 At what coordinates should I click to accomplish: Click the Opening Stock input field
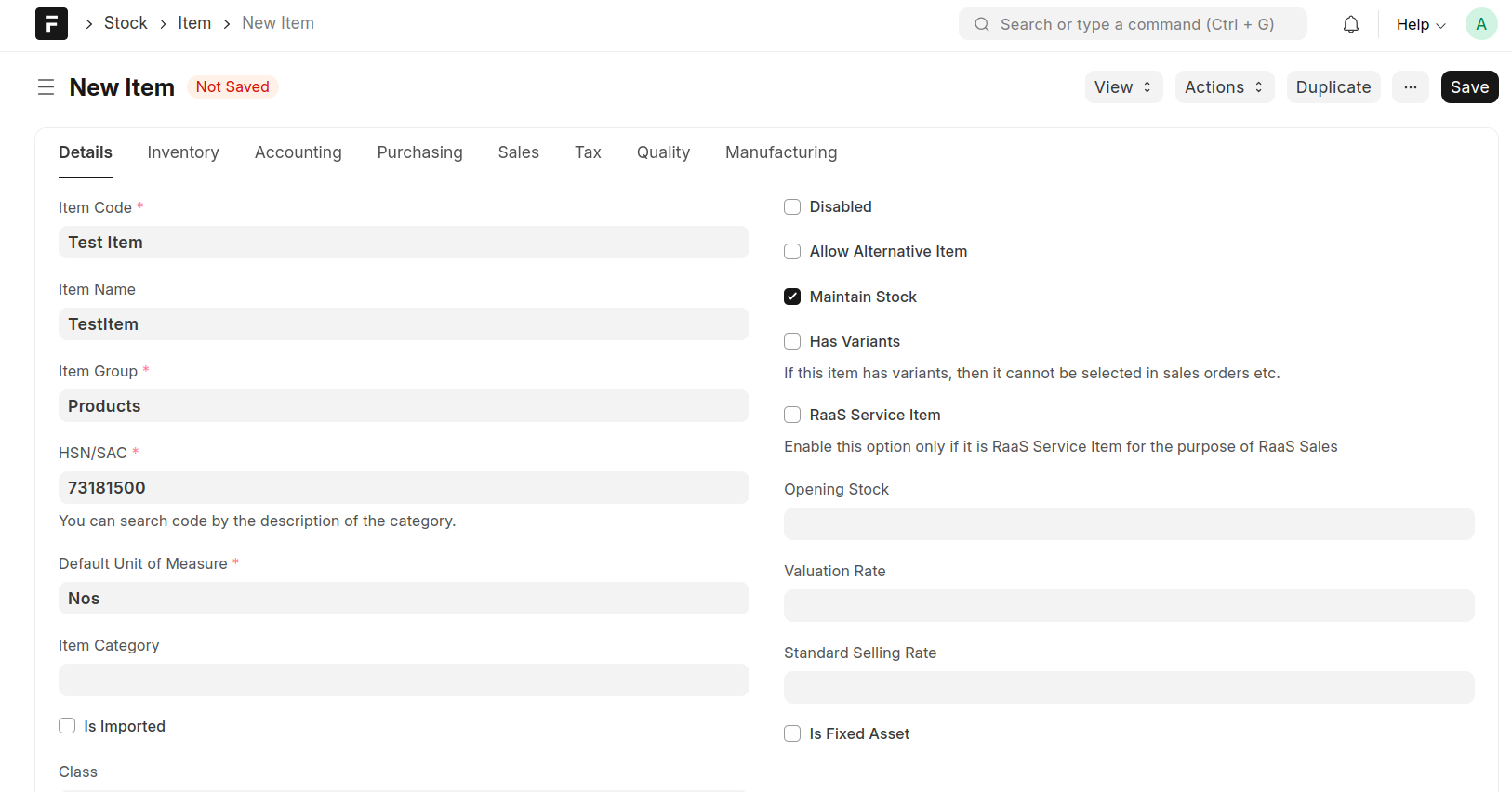1128,523
